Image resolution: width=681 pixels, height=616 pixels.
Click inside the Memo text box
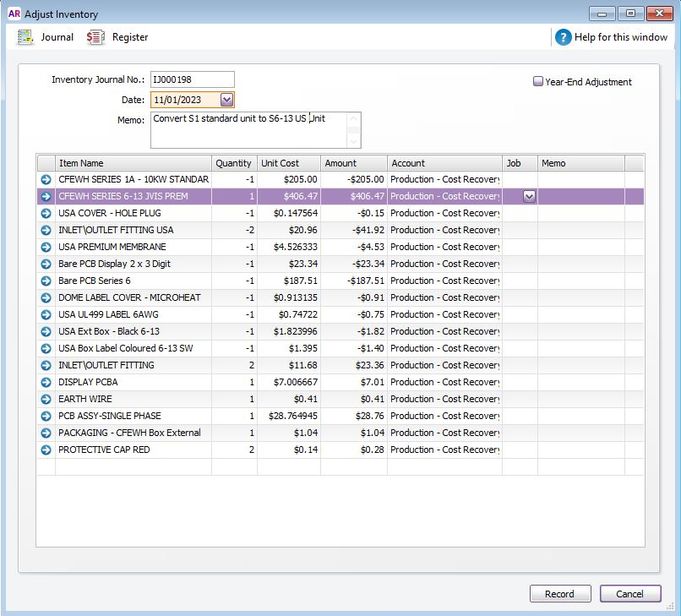point(255,129)
